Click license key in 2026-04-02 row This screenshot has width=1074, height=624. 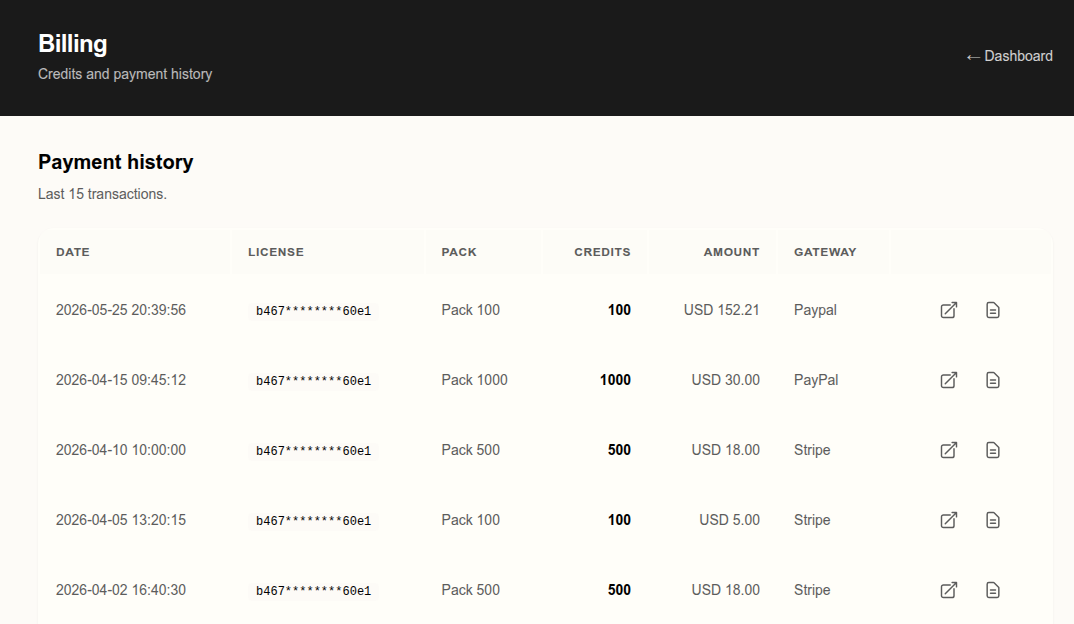coord(313,590)
